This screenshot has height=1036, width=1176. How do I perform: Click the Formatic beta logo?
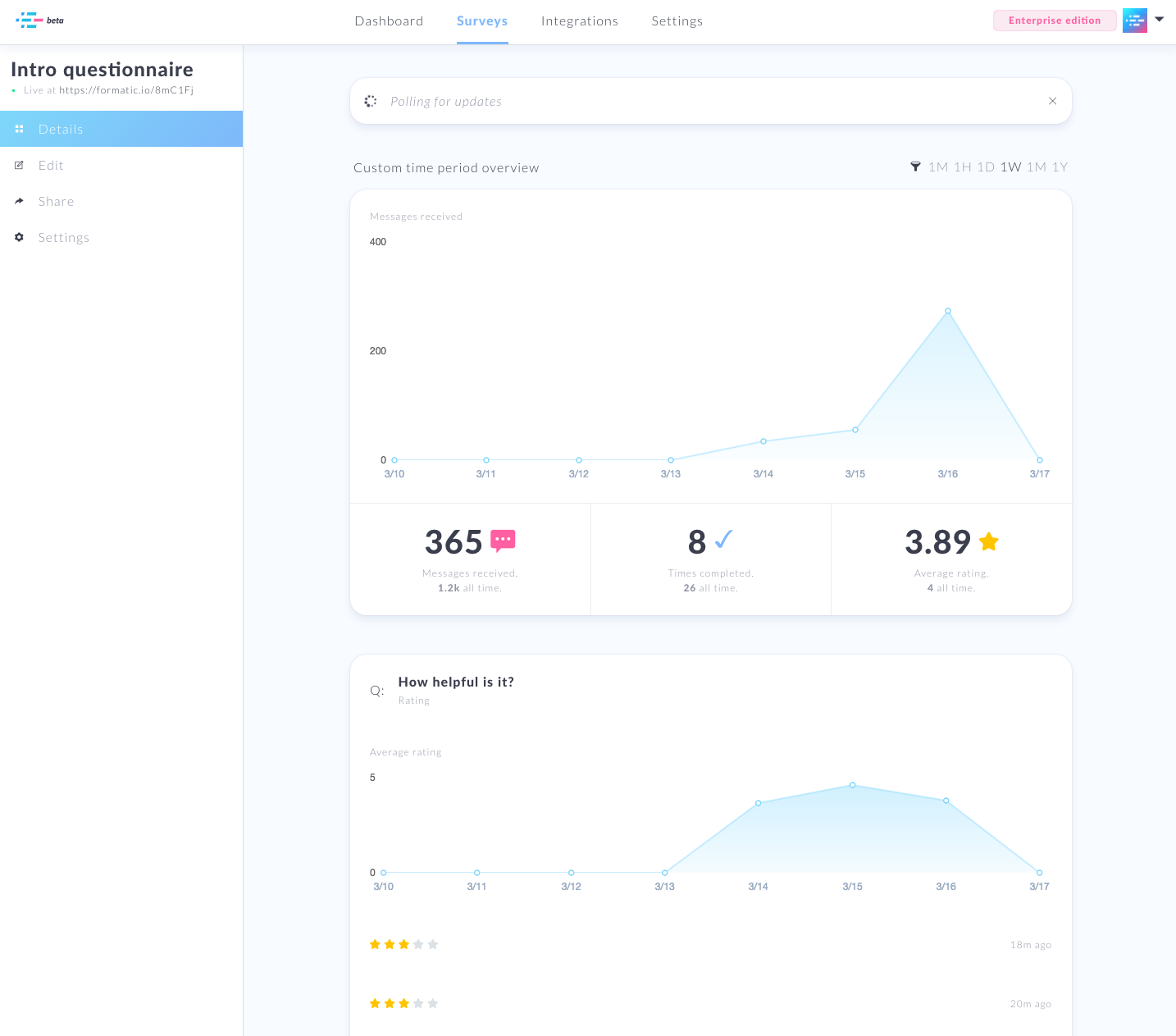(40, 21)
